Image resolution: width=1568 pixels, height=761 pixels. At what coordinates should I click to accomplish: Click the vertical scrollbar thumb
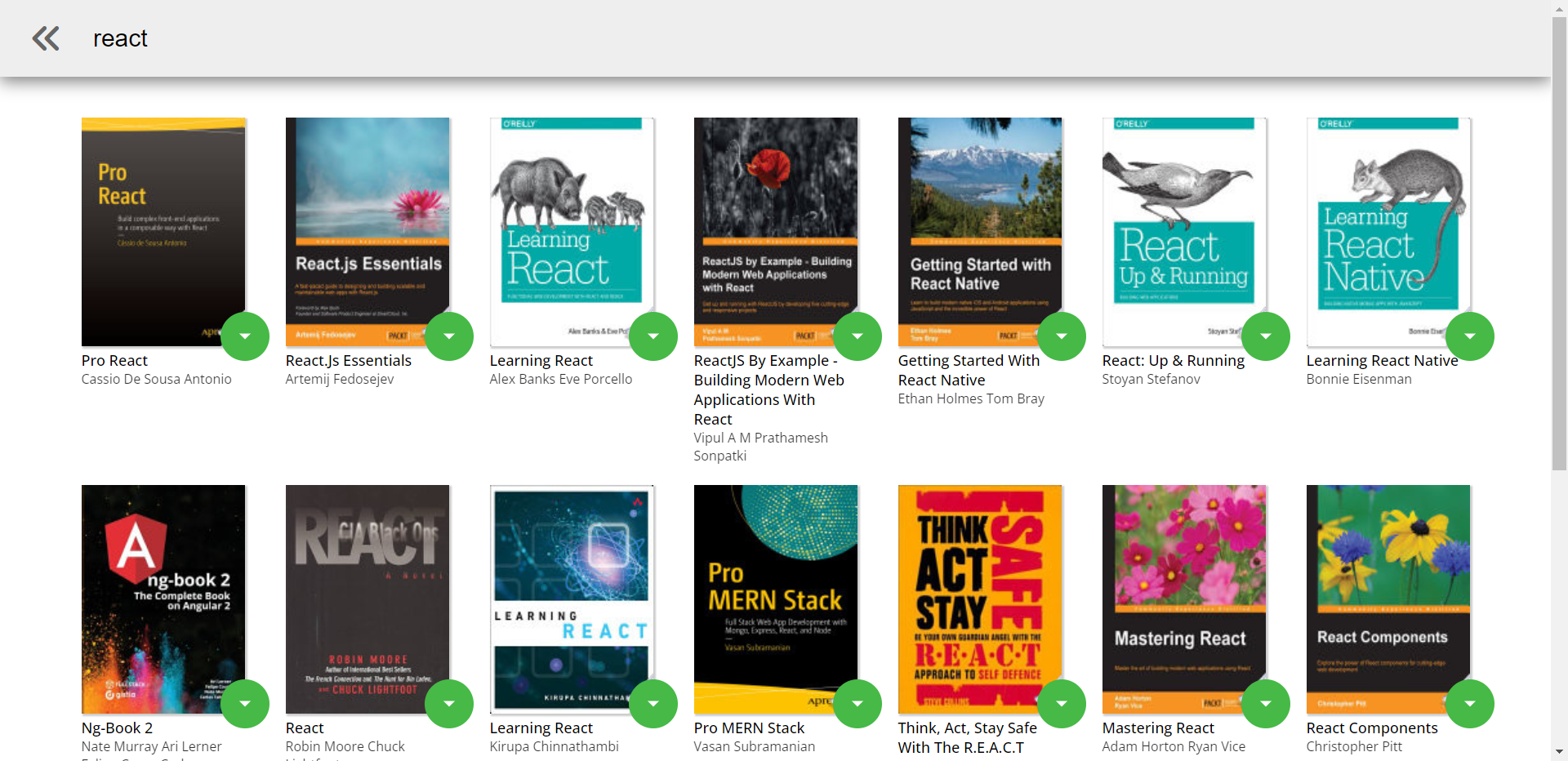tap(1560, 243)
